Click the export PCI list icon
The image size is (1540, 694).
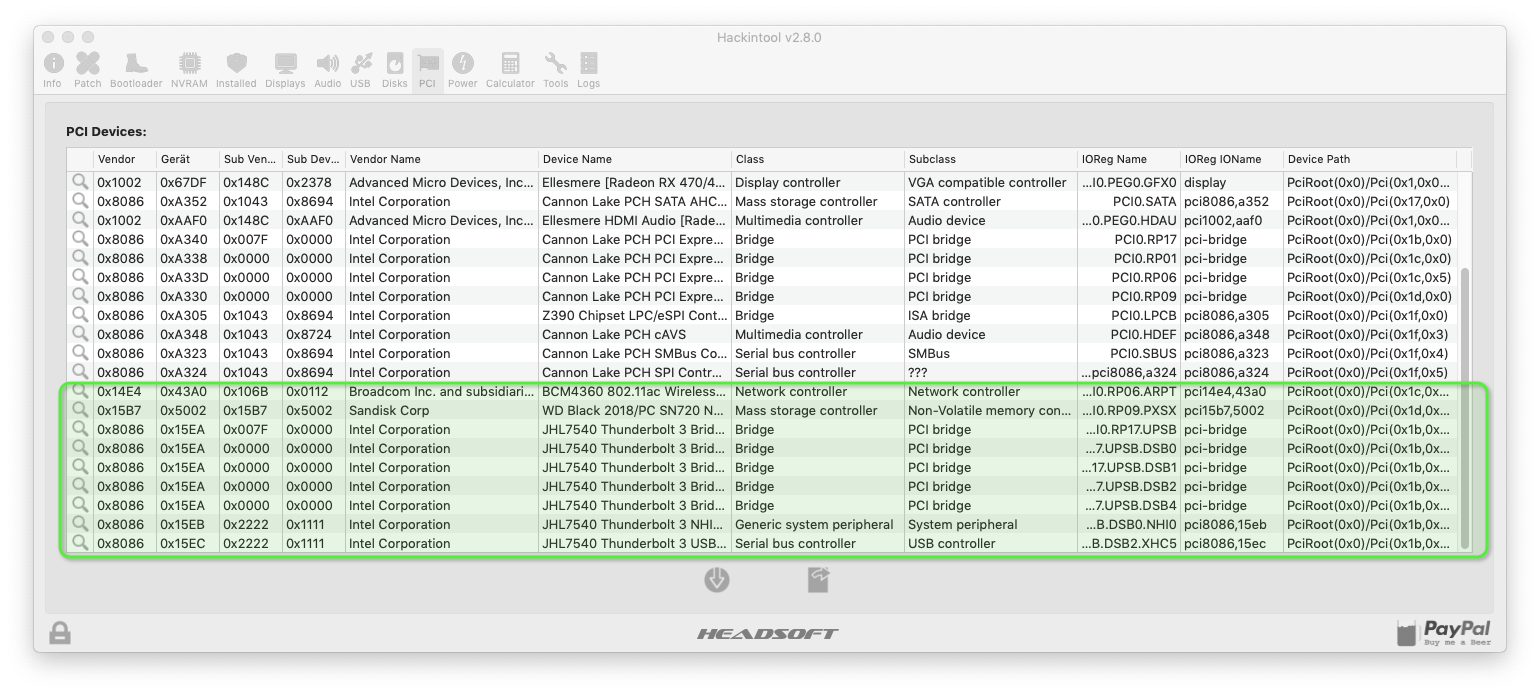[819, 580]
